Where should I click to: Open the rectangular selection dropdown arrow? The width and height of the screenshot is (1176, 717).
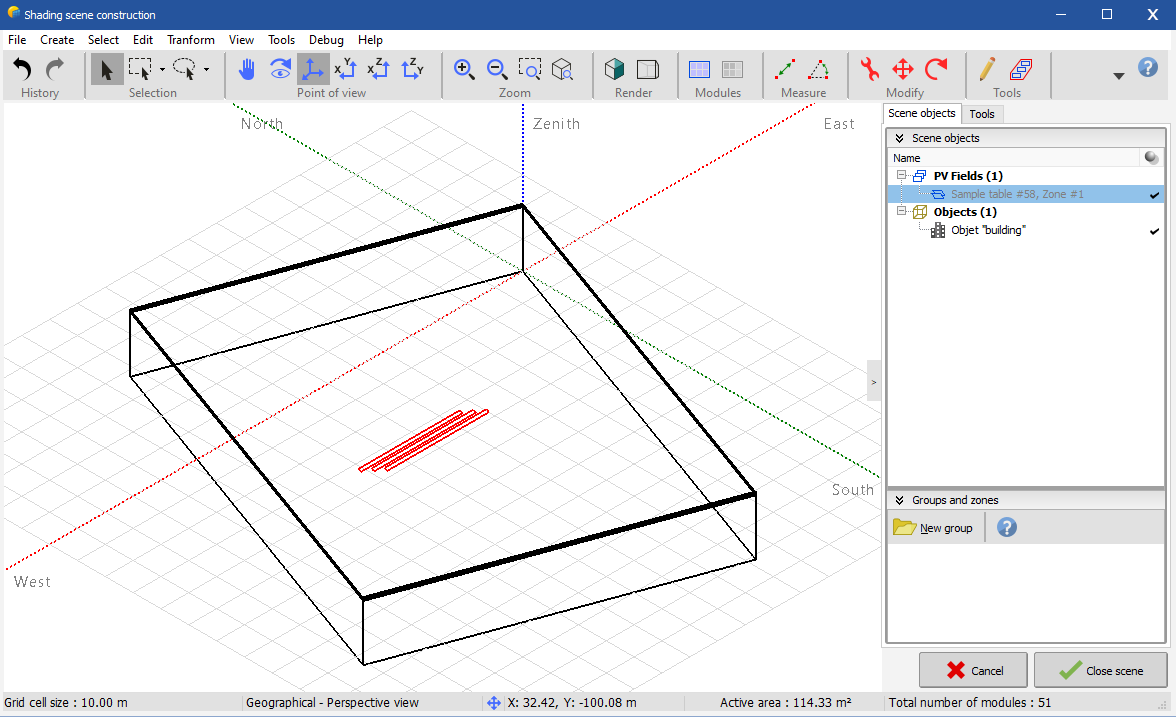pyautogui.click(x=162, y=70)
